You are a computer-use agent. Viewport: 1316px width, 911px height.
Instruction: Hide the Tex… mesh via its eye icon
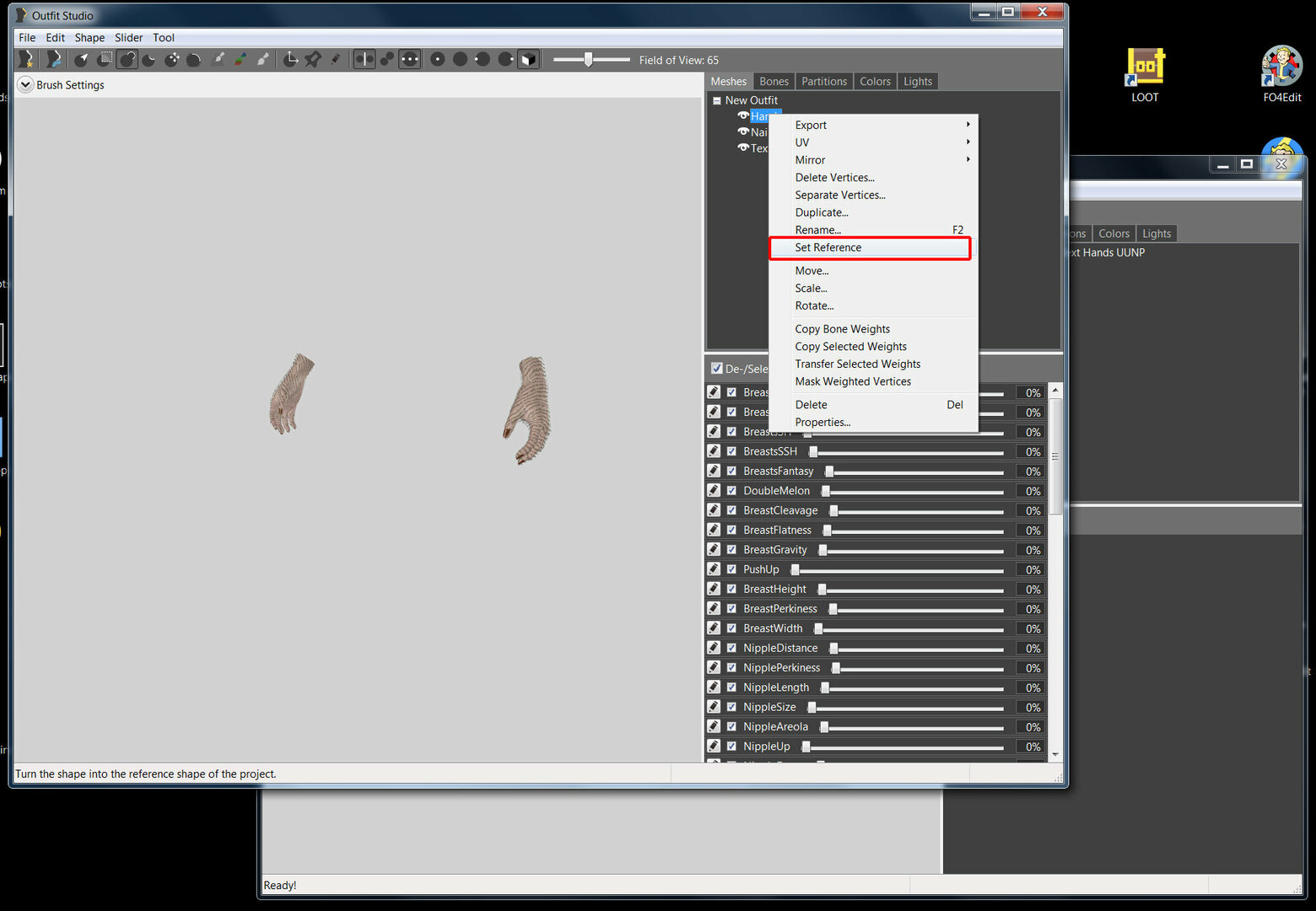pyautogui.click(x=743, y=148)
